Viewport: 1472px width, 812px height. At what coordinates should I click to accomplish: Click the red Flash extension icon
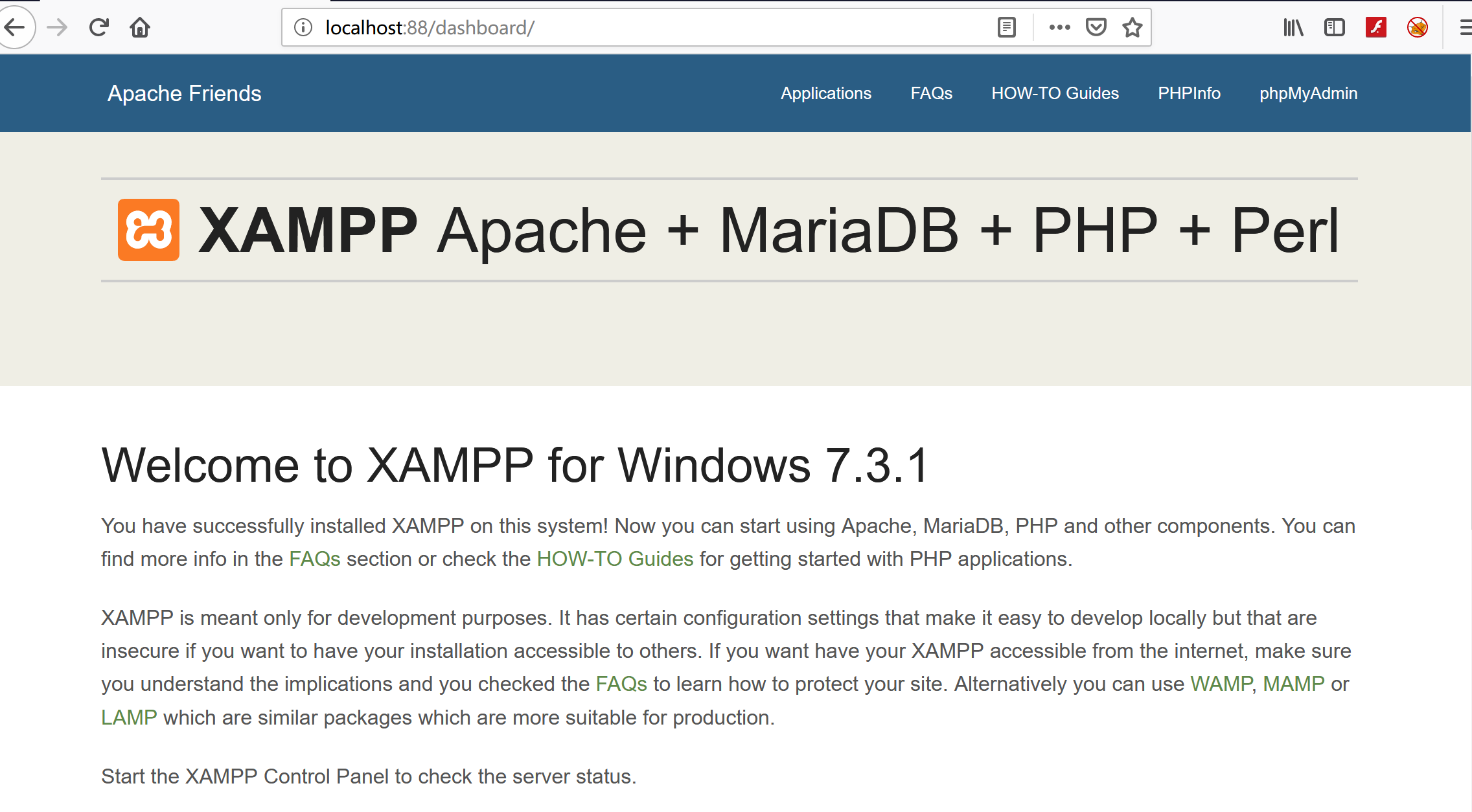point(1376,27)
